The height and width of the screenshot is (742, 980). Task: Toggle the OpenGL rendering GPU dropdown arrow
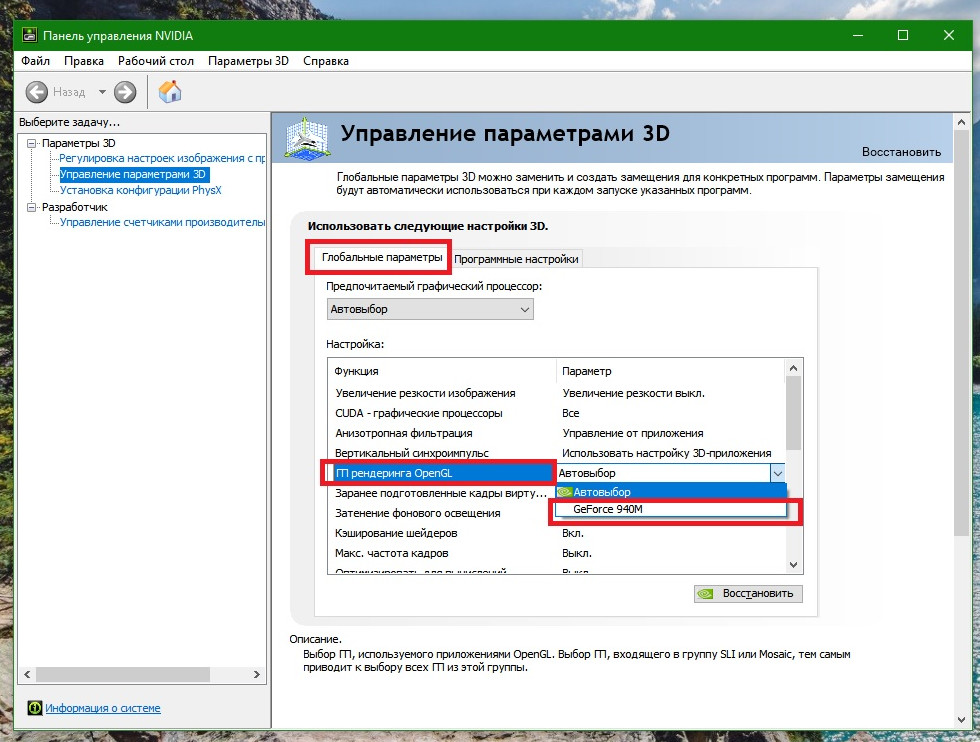[x=778, y=473]
